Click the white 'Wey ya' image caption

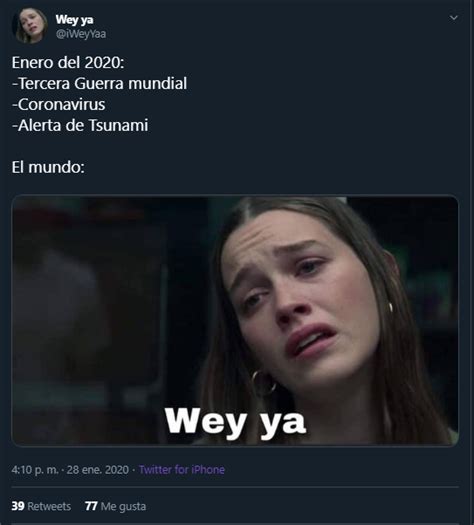(235, 422)
